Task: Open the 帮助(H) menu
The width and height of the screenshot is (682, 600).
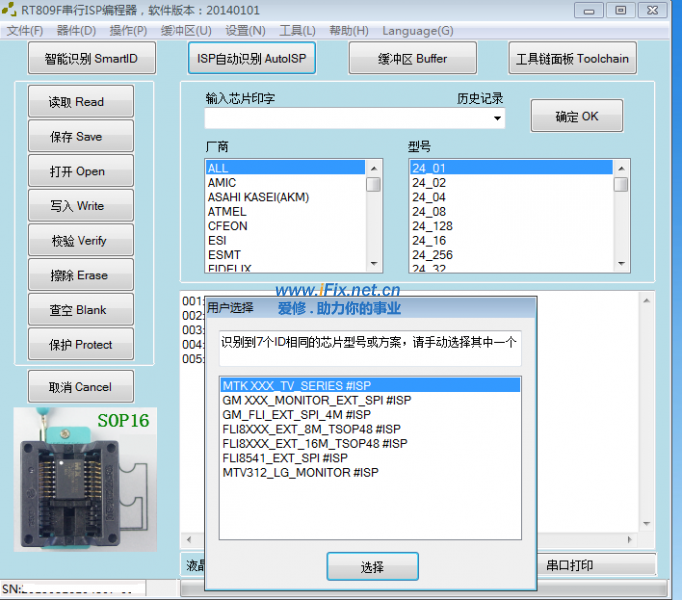Action: (349, 30)
